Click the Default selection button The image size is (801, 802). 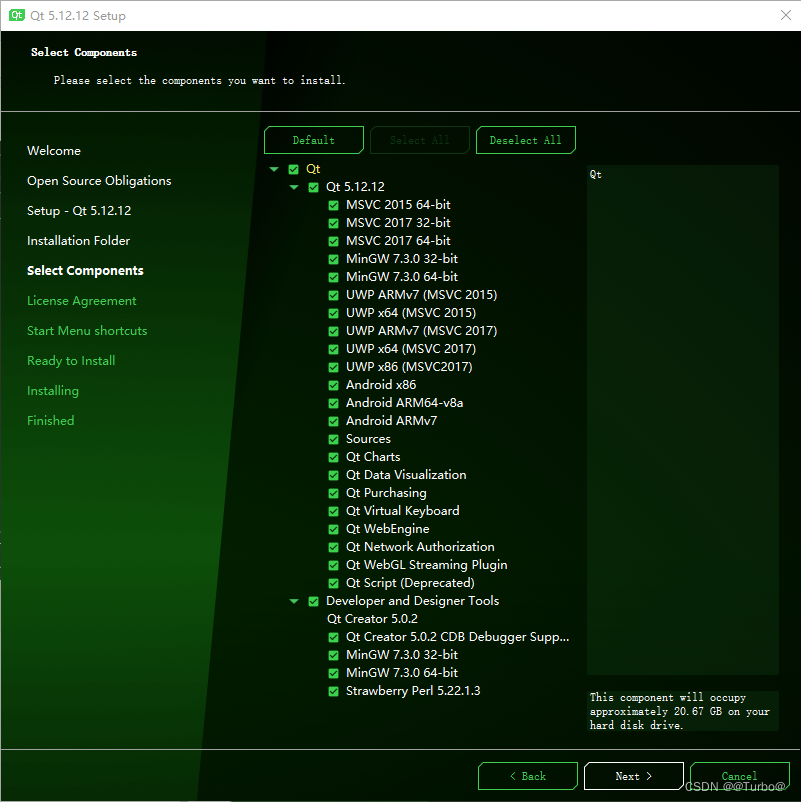point(314,140)
